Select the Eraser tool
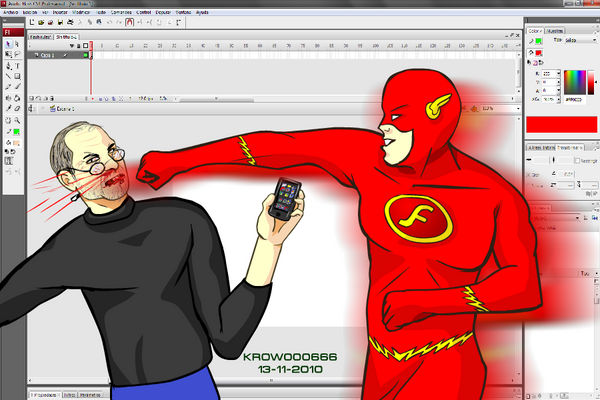 [x=17, y=109]
